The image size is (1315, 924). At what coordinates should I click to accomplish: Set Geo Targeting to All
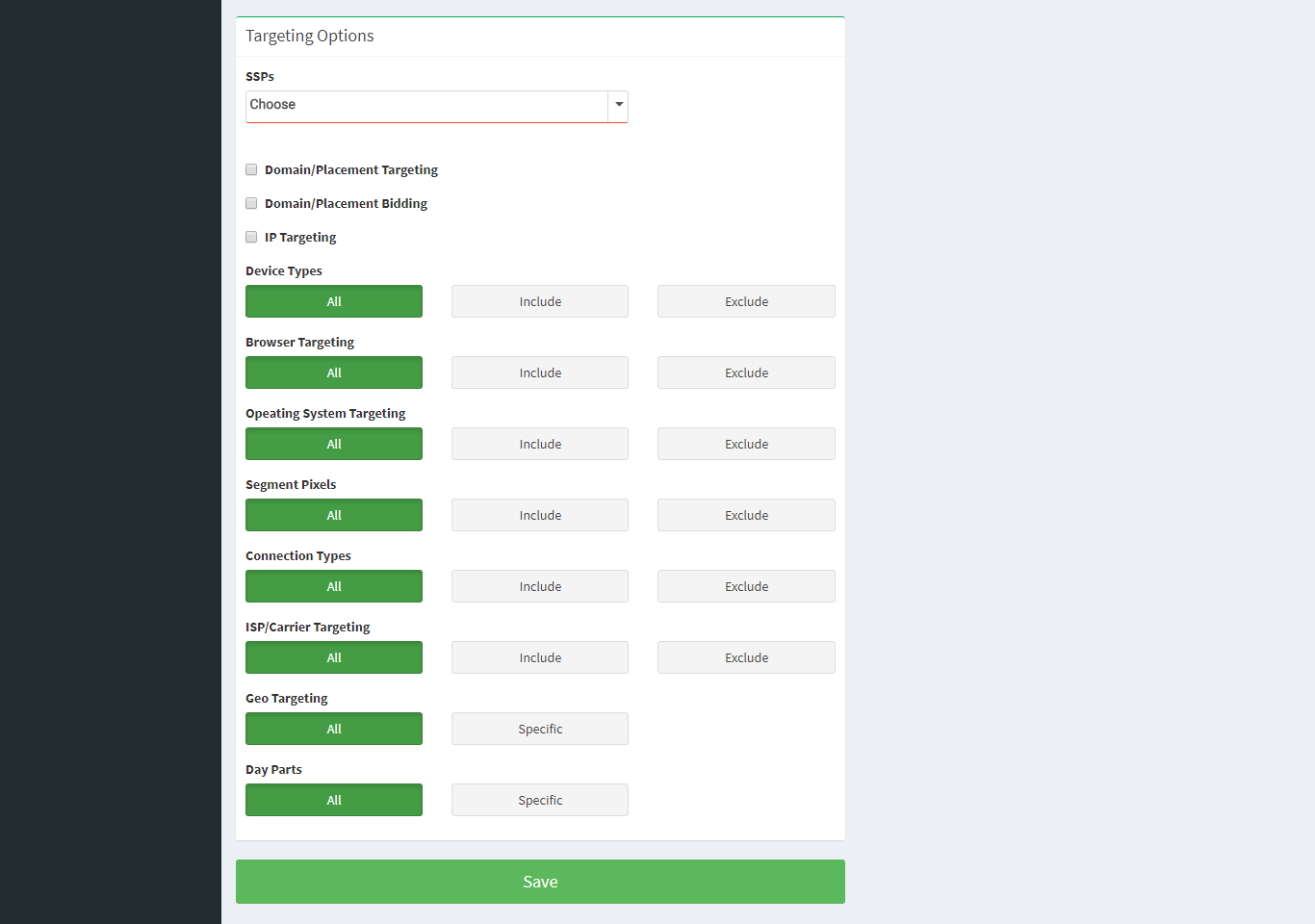(x=334, y=729)
